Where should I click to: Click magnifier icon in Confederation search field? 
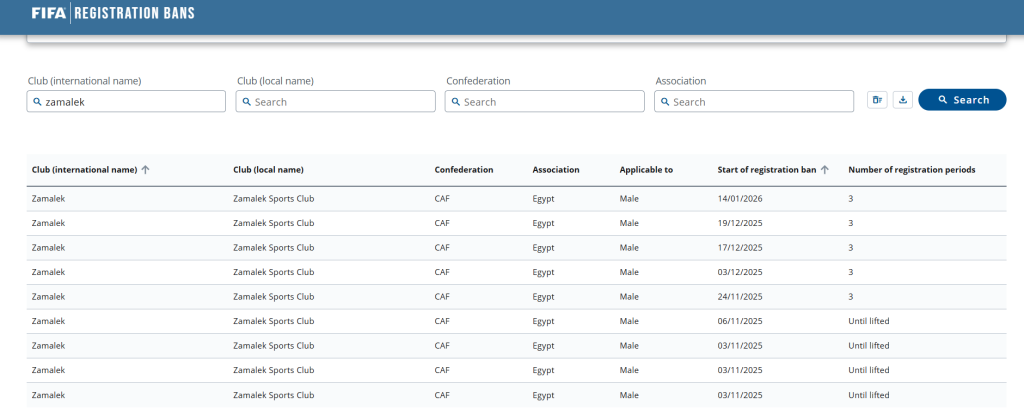tap(456, 102)
